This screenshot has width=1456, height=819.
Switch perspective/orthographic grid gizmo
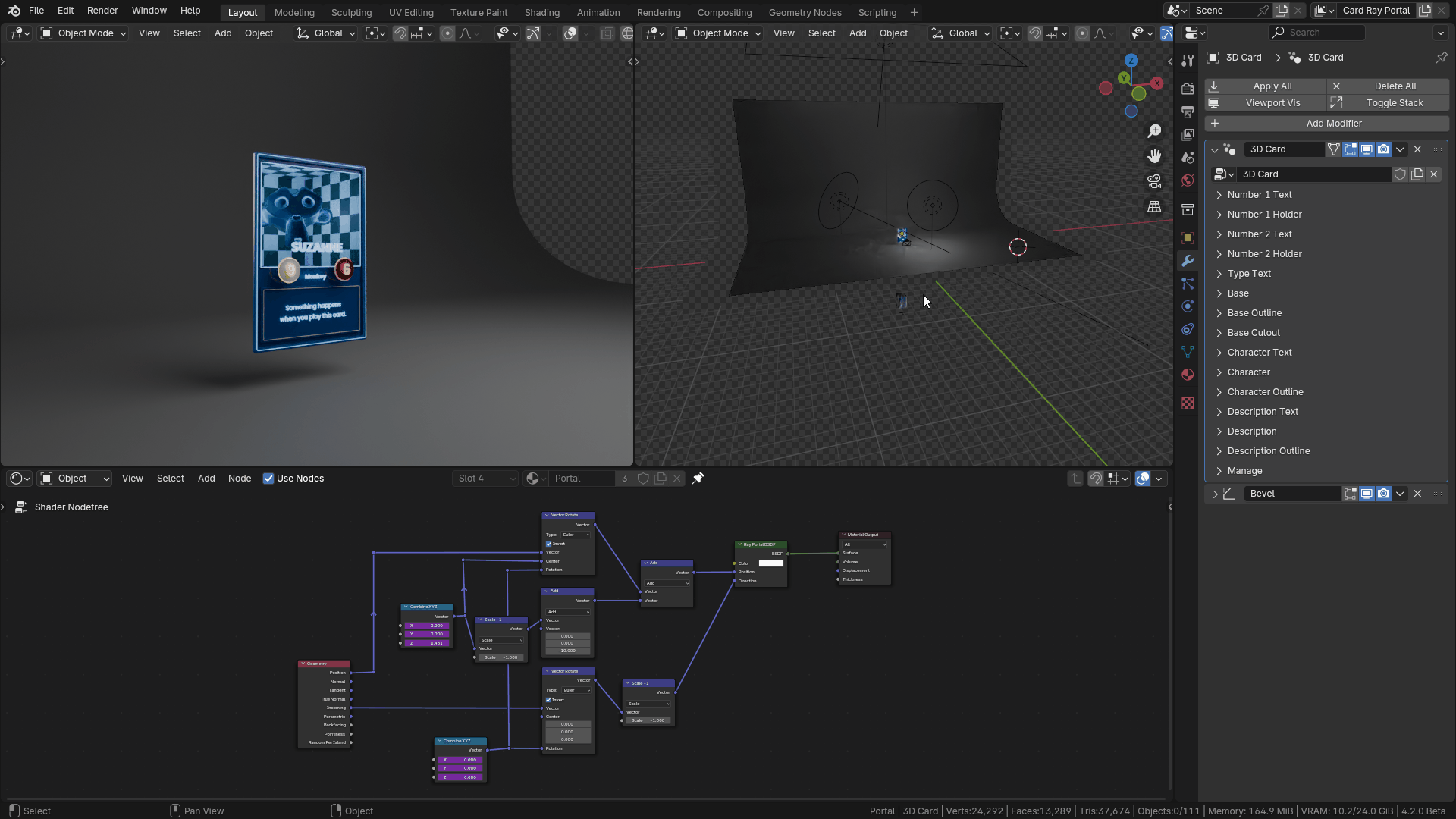[1154, 206]
